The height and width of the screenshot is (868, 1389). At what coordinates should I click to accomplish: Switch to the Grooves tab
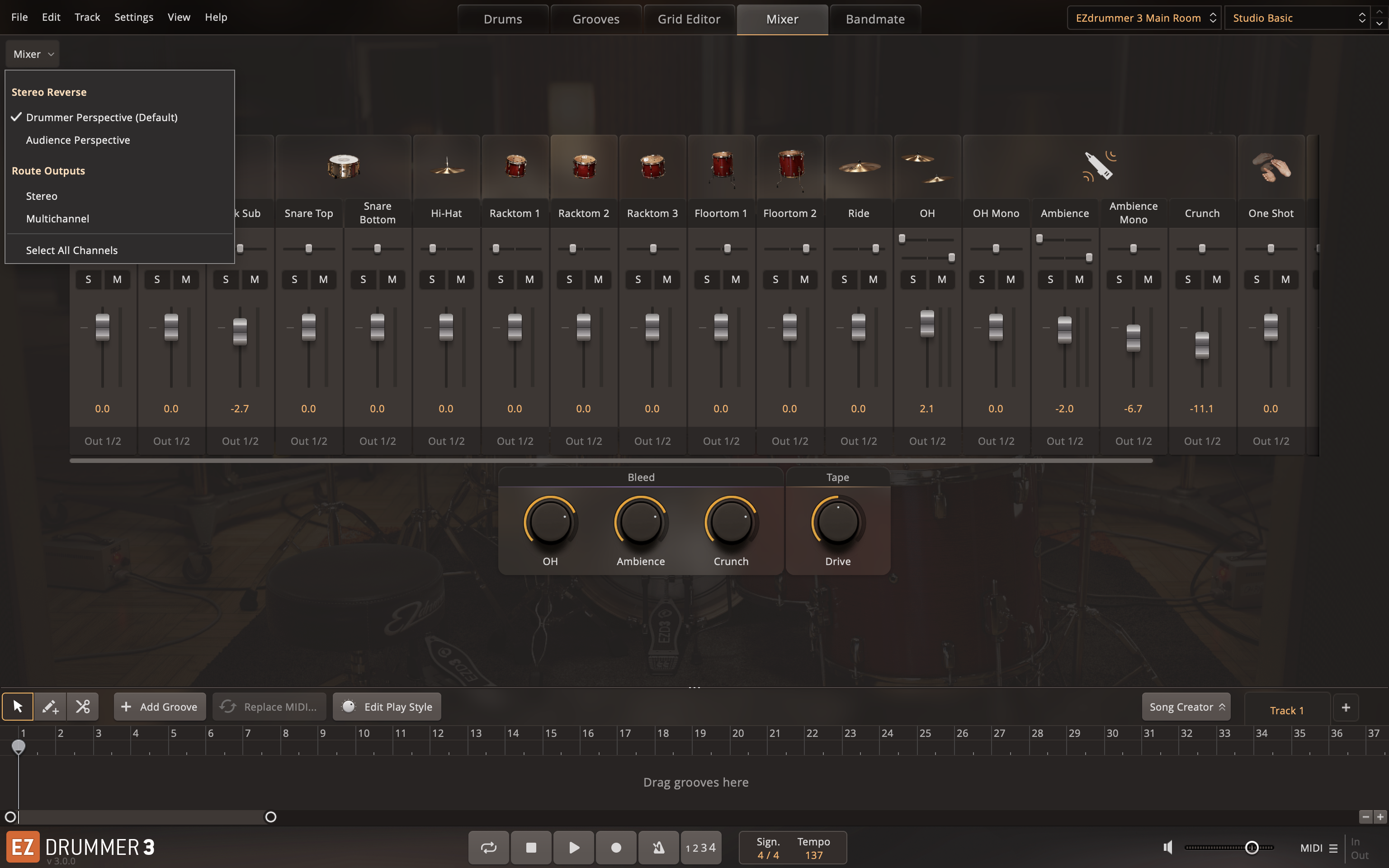596,19
